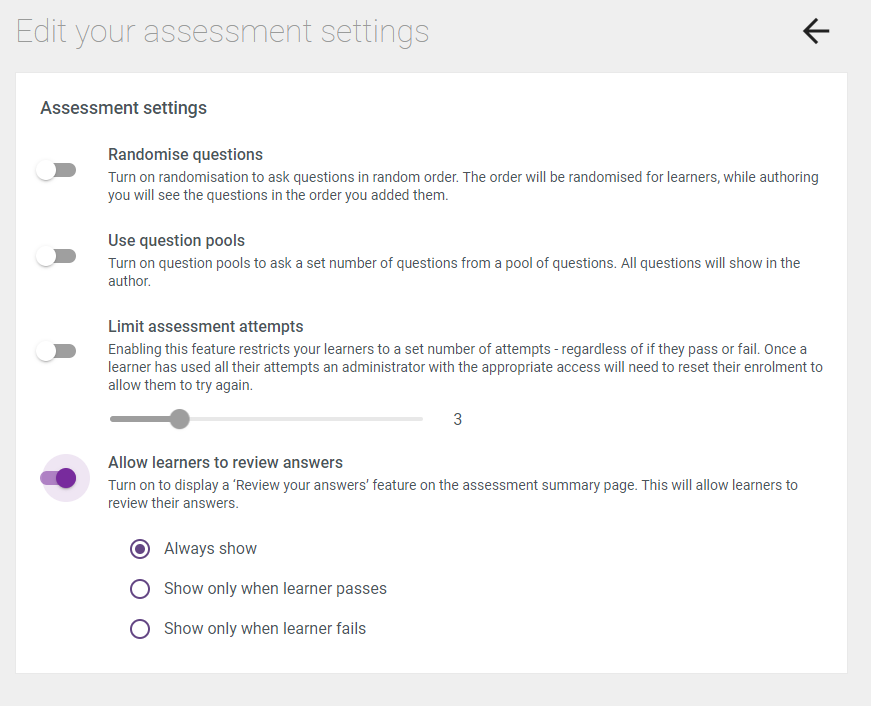Select the Always show radio button

point(140,548)
